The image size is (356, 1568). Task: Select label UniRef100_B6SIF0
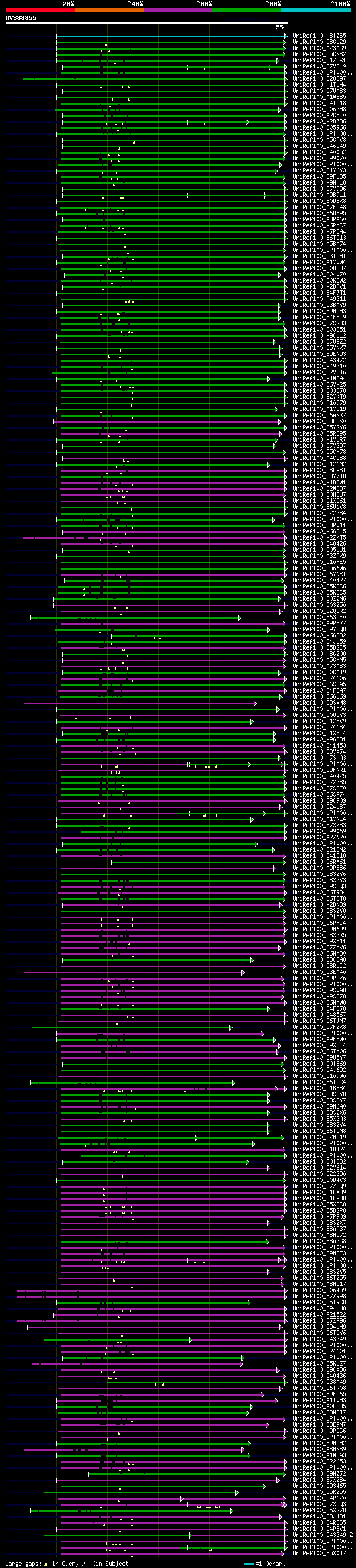coord(319,617)
